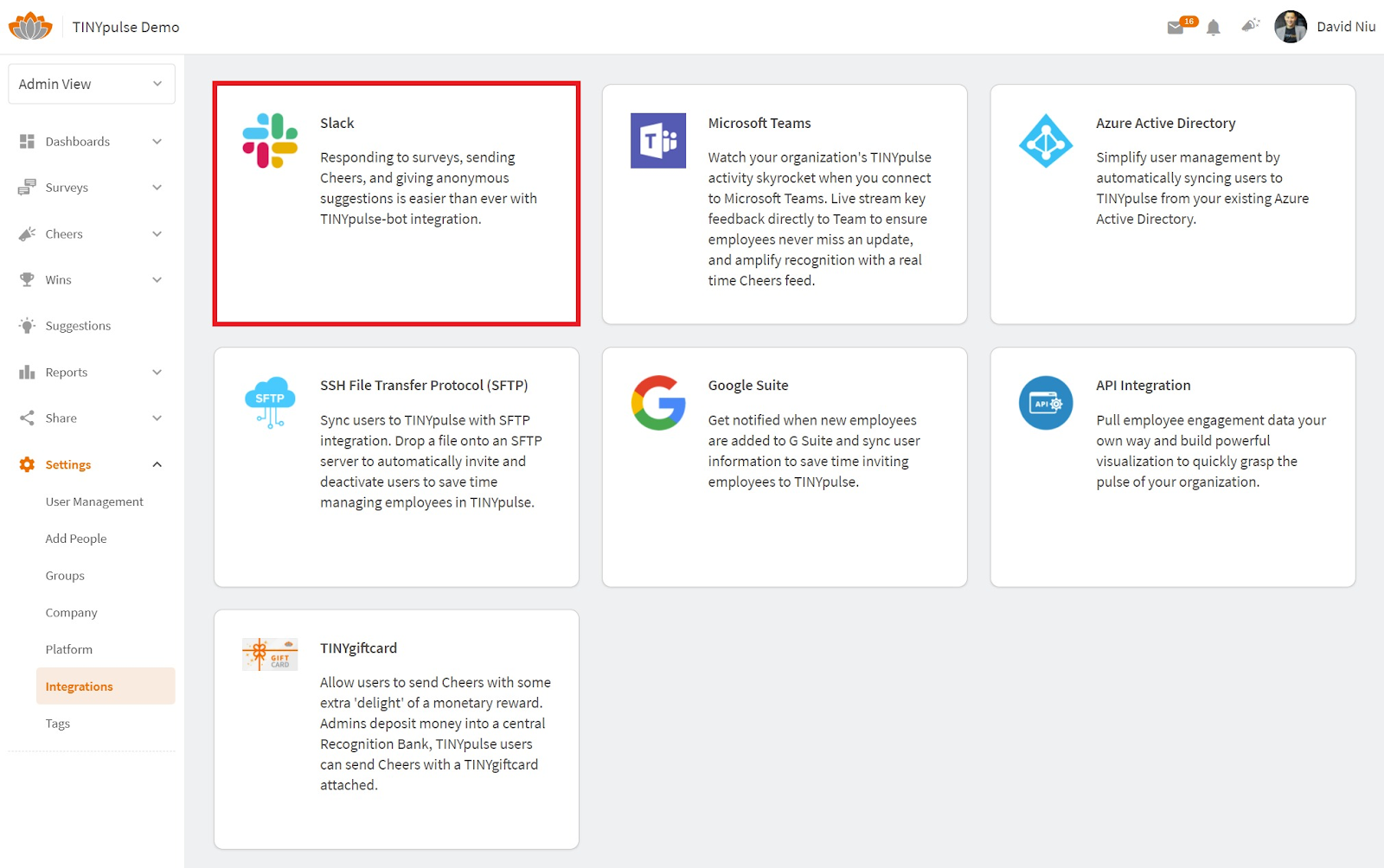The height and width of the screenshot is (868, 1384).
Task: Open the Platform settings page
Action: (69, 649)
